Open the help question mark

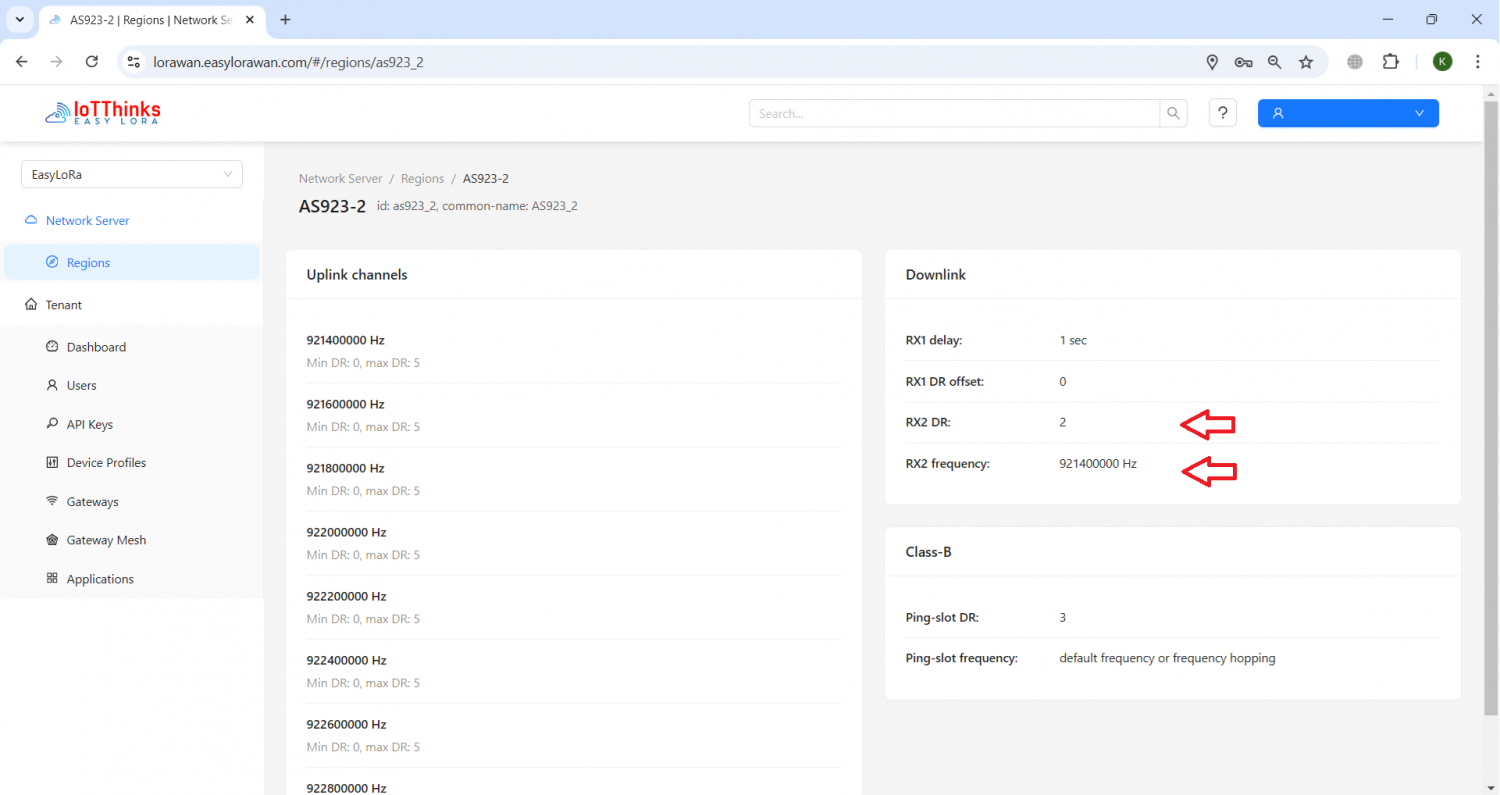pos(1222,113)
